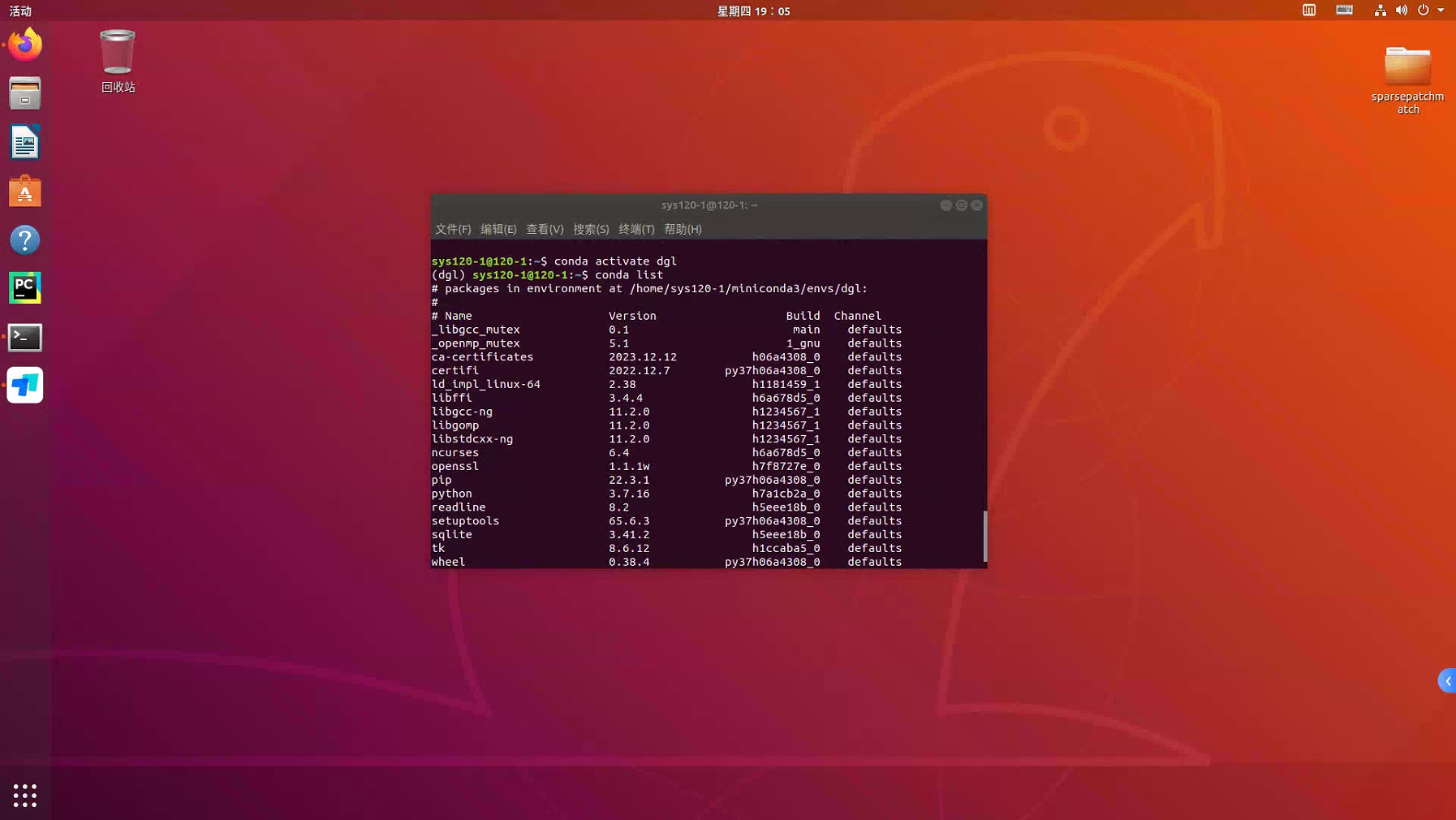The image size is (1456, 820).
Task: Click the 'setuptools' package name
Action: coord(465,520)
